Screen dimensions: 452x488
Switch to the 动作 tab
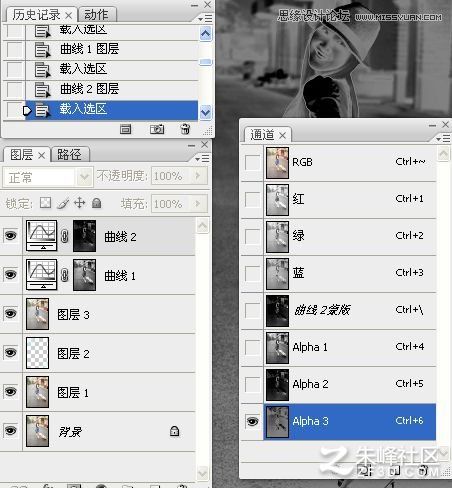[96, 15]
